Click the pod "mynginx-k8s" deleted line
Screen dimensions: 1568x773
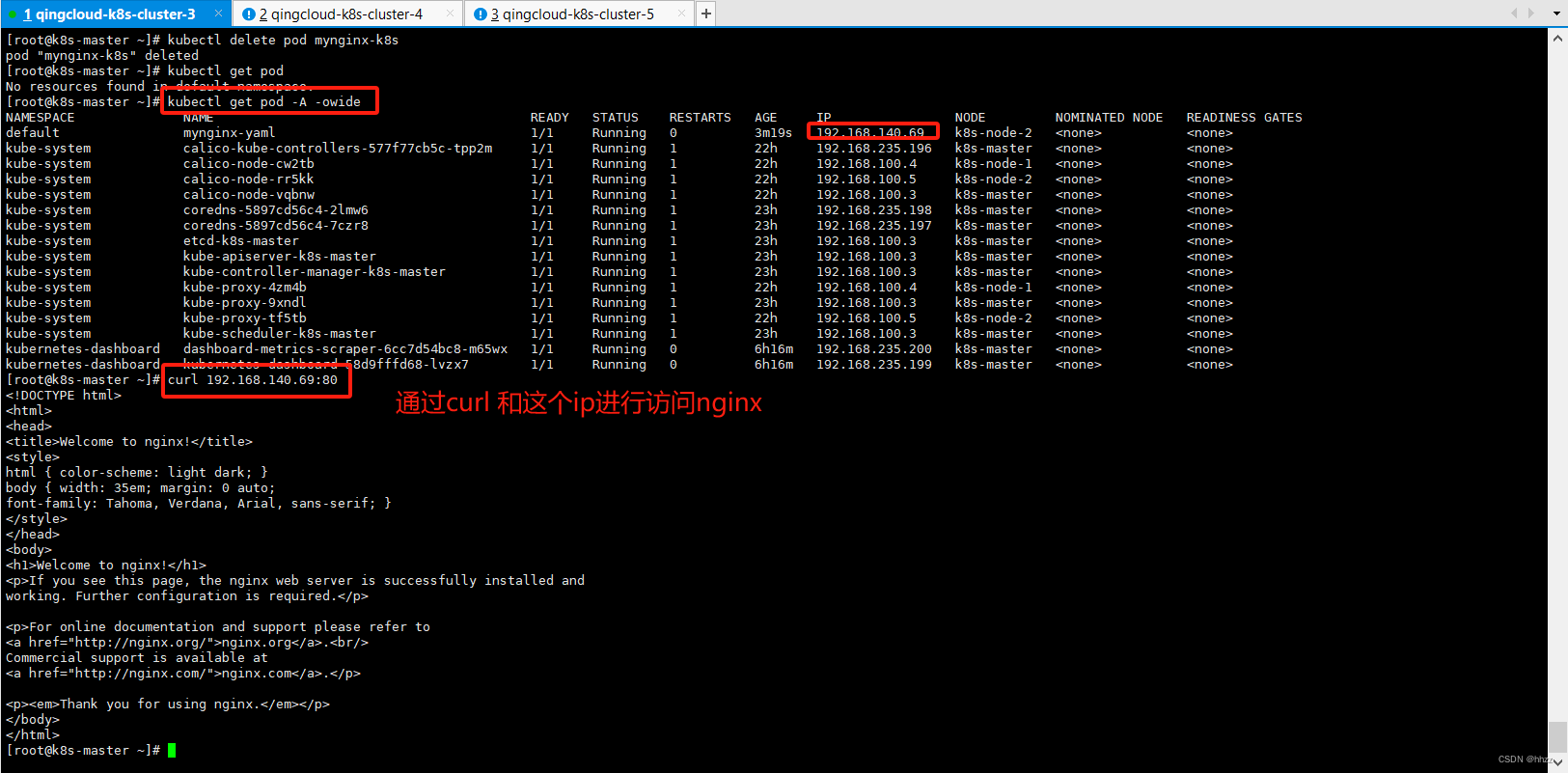101,56
